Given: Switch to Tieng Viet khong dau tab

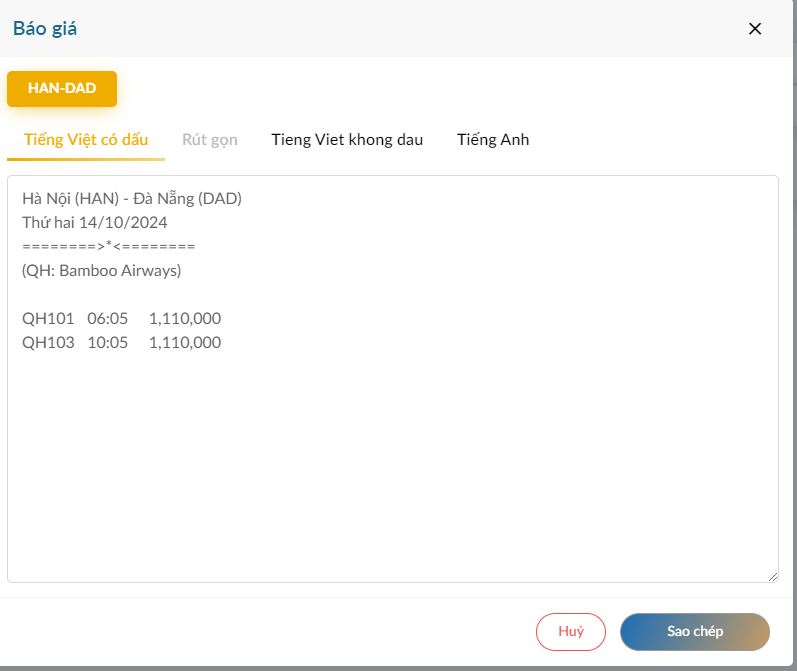Looking at the screenshot, I should (347, 139).
